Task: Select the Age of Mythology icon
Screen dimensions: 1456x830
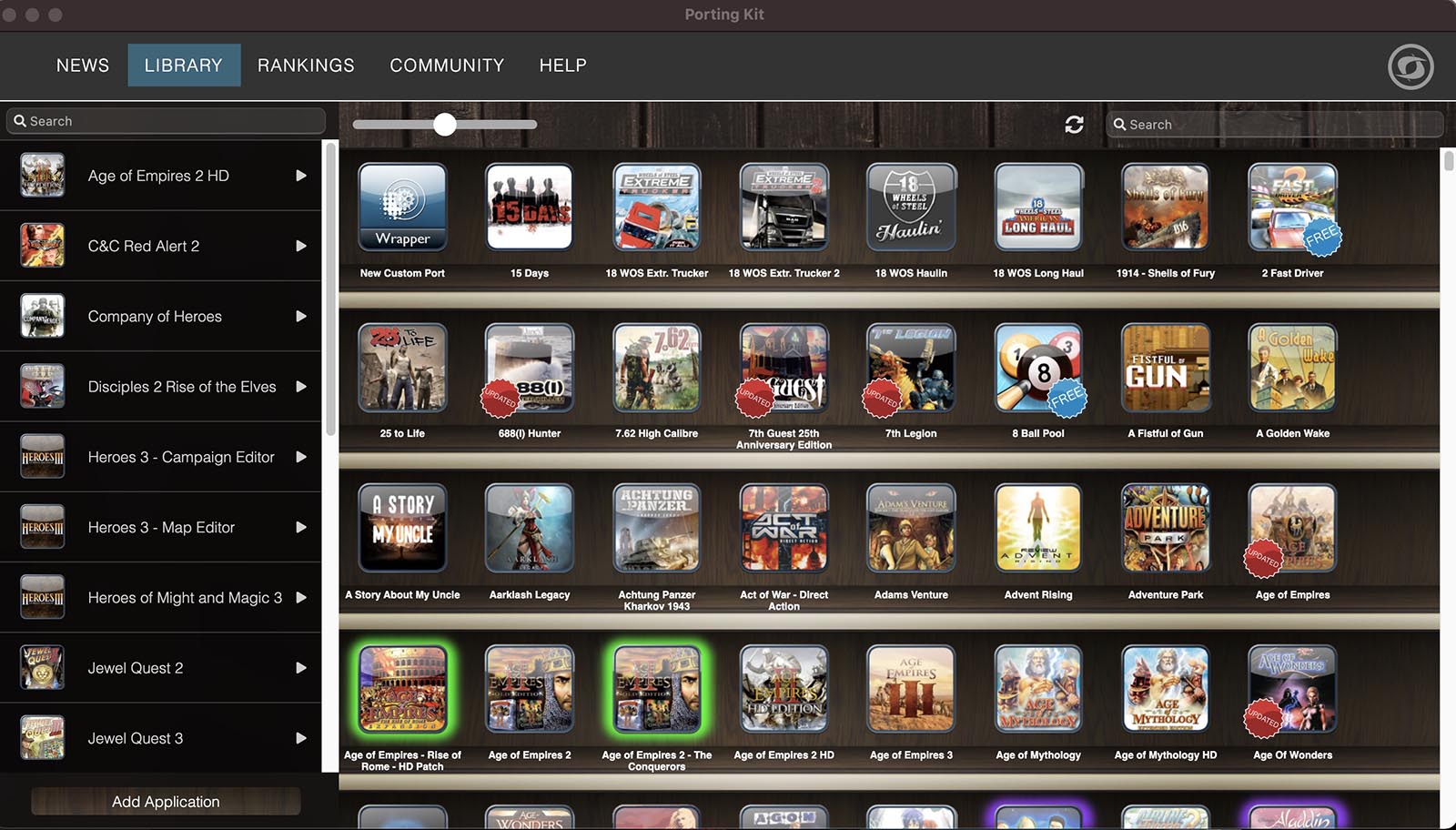Action: pyautogui.click(x=1038, y=690)
